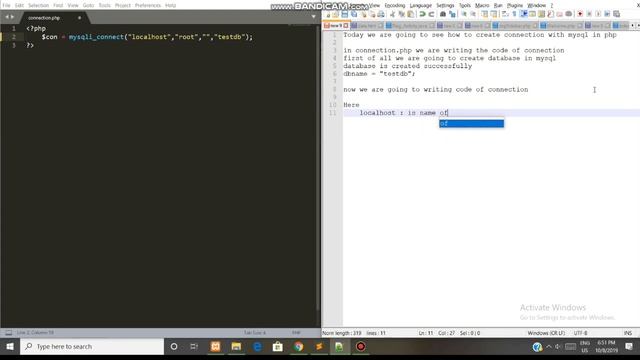Open Sublime Text tab list dropdown arrow

(x=313, y=17)
